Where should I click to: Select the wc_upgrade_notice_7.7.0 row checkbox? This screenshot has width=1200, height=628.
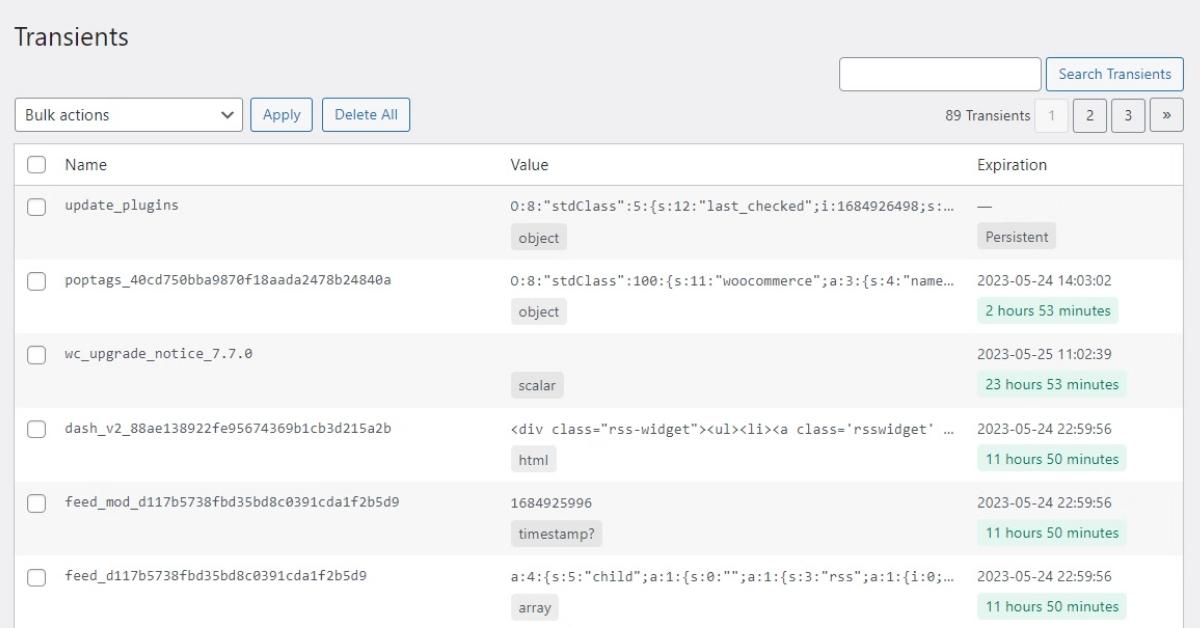[x=36, y=355]
